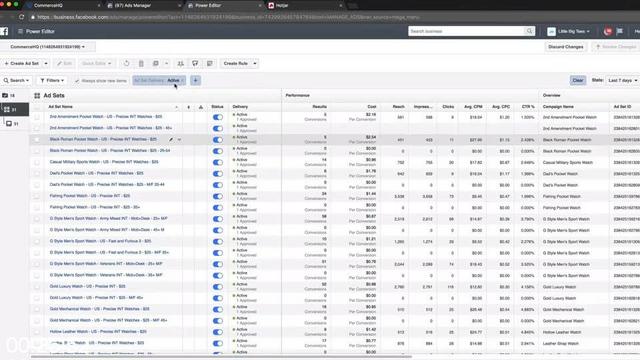Tick the select-all checkbox in table header
Screen dimensions: 640x360
click(37, 107)
